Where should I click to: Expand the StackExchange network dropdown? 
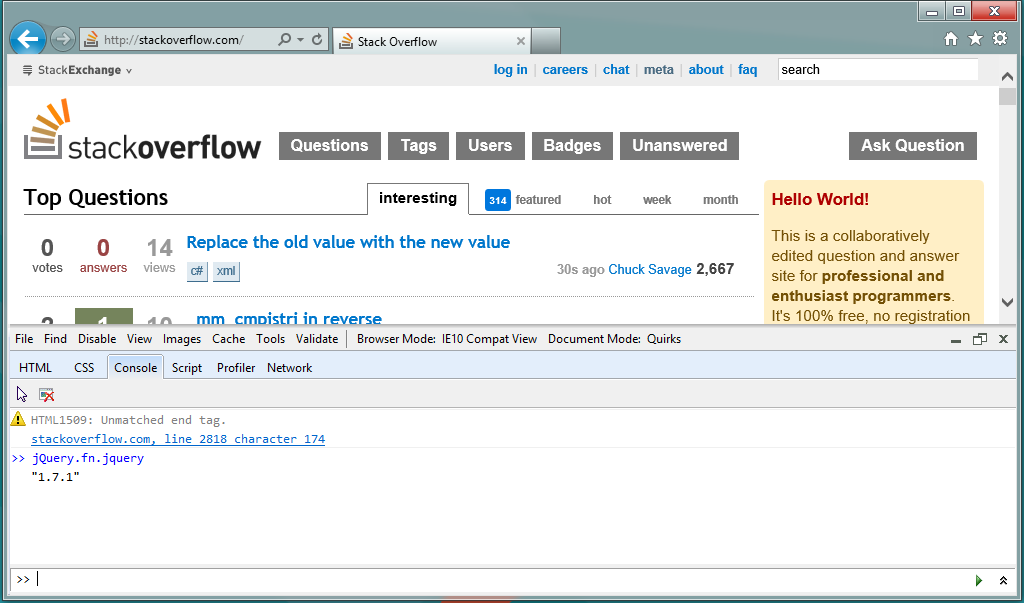pyautogui.click(x=78, y=70)
